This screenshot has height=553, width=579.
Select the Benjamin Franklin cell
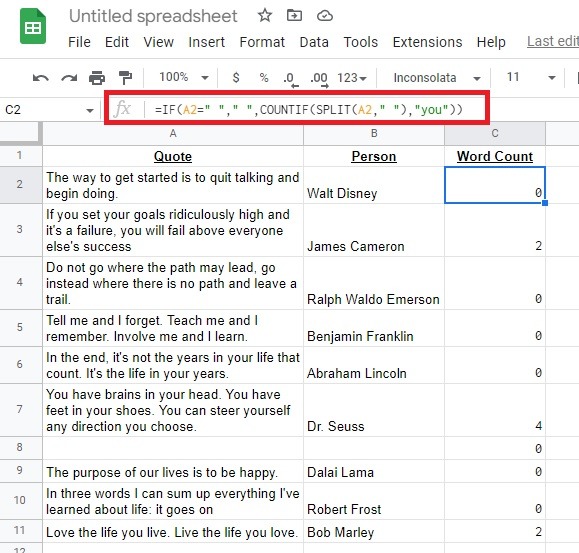pos(374,328)
